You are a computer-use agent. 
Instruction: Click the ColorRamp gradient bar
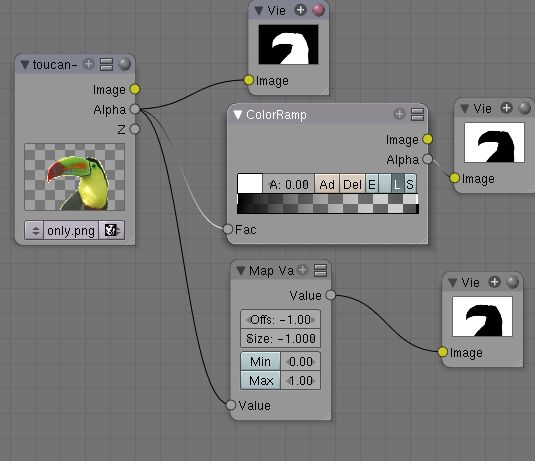click(328, 204)
